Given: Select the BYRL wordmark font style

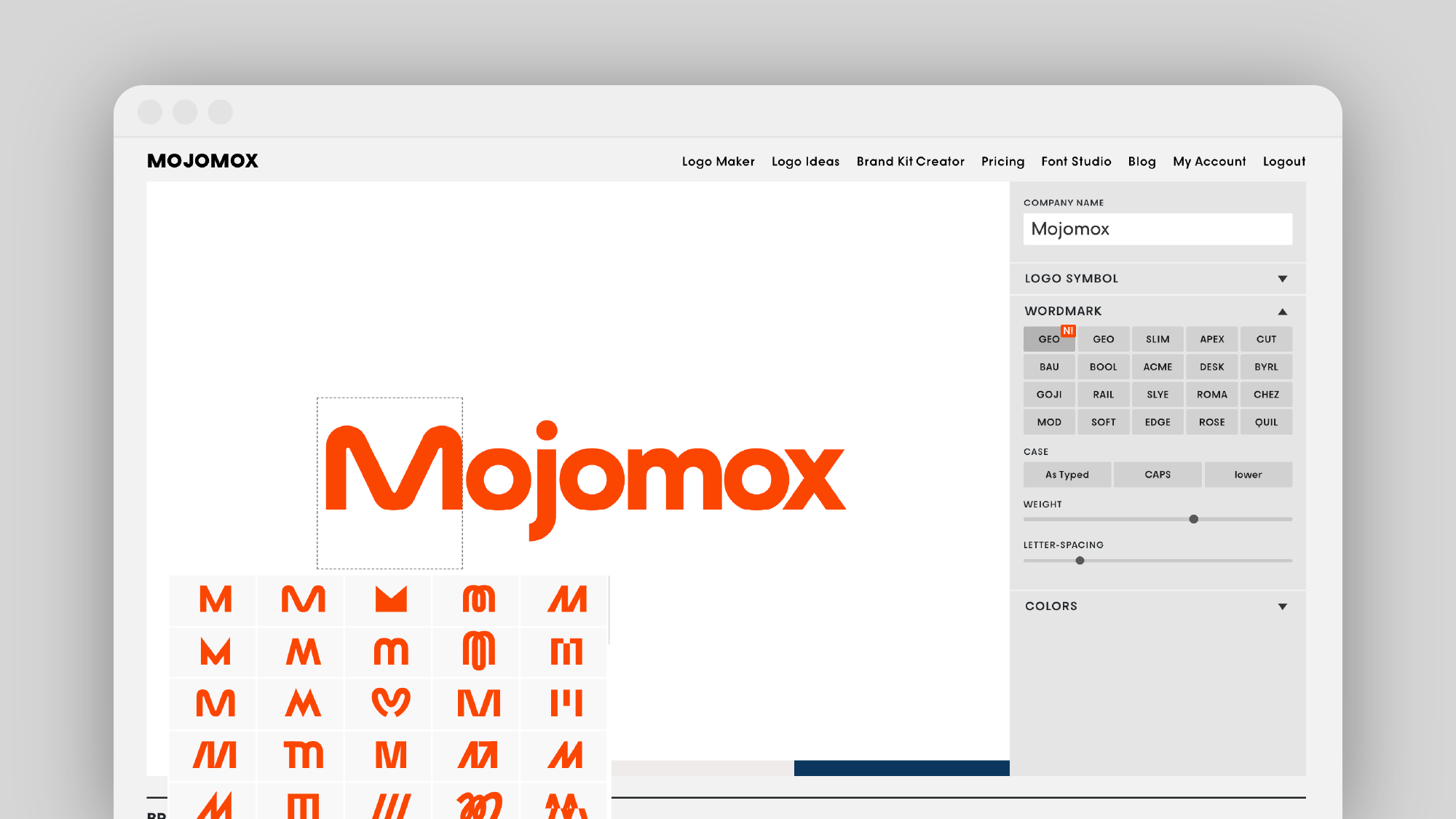Looking at the screenshot, I should click(1266, 366).
